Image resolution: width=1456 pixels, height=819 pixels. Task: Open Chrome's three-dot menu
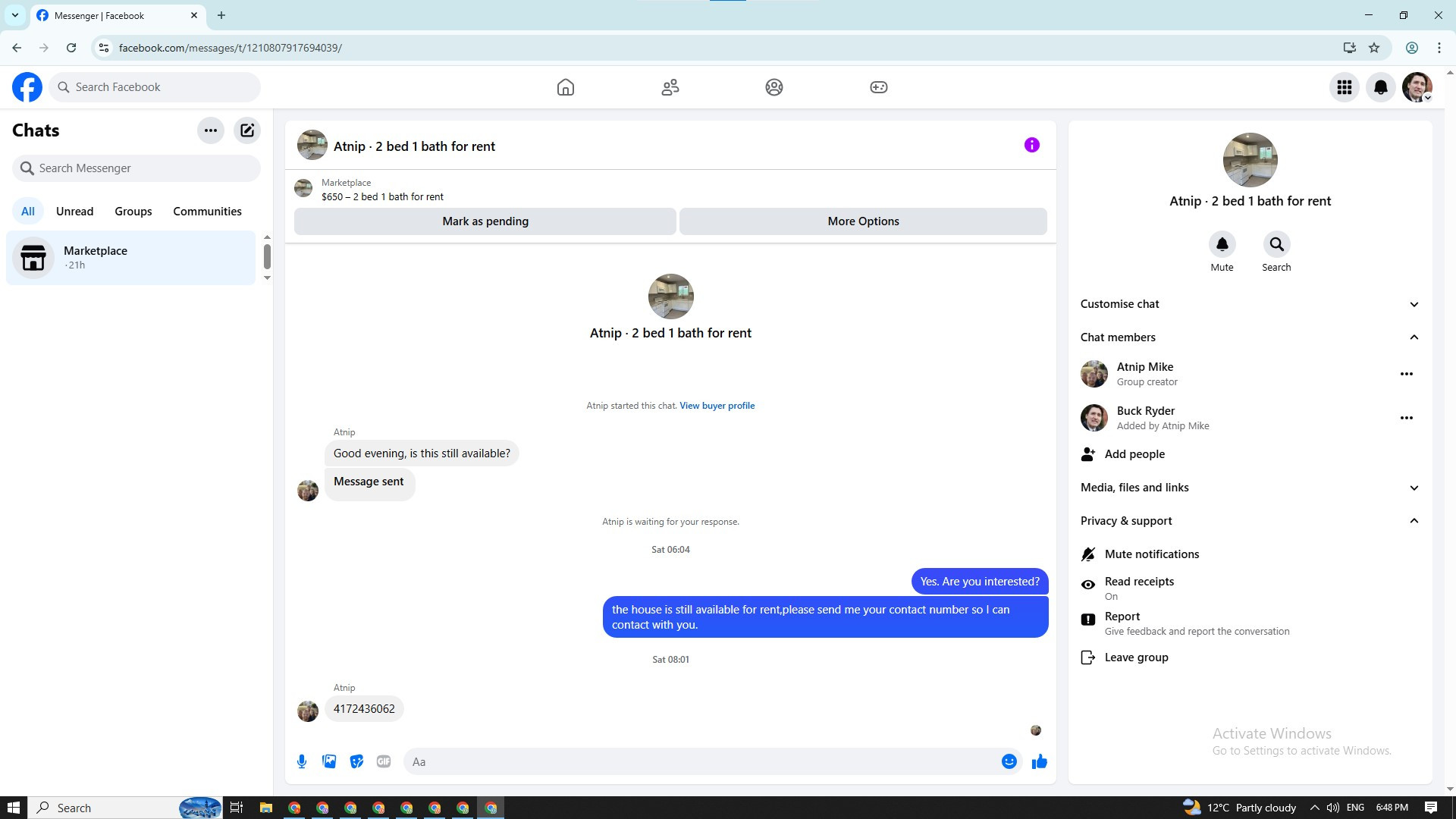[x=1439, y=48]
